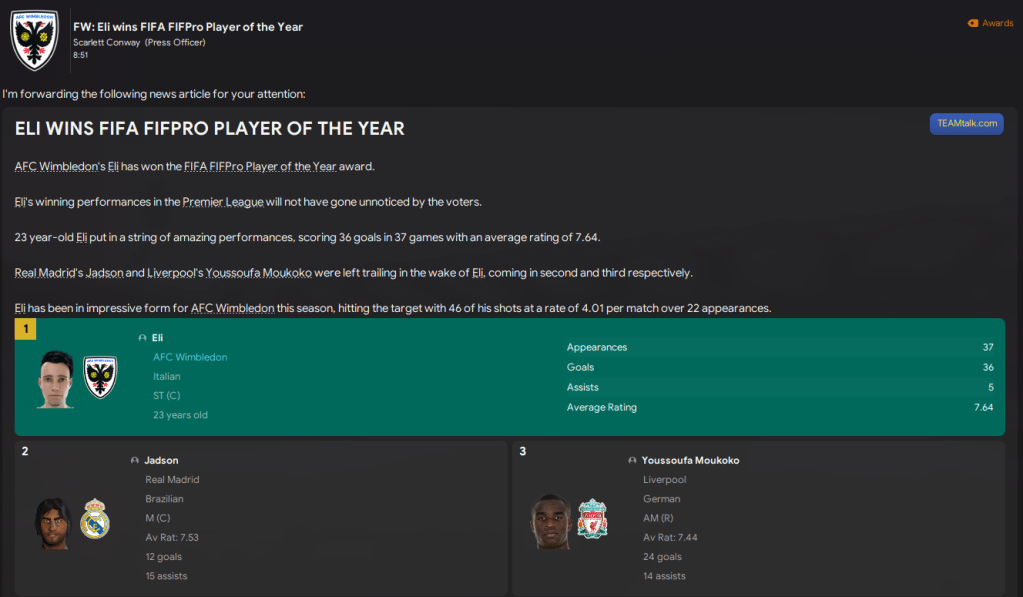1023x597 pixels.
Task: Open the Eli name in winner card
Action: coord(158,338)
